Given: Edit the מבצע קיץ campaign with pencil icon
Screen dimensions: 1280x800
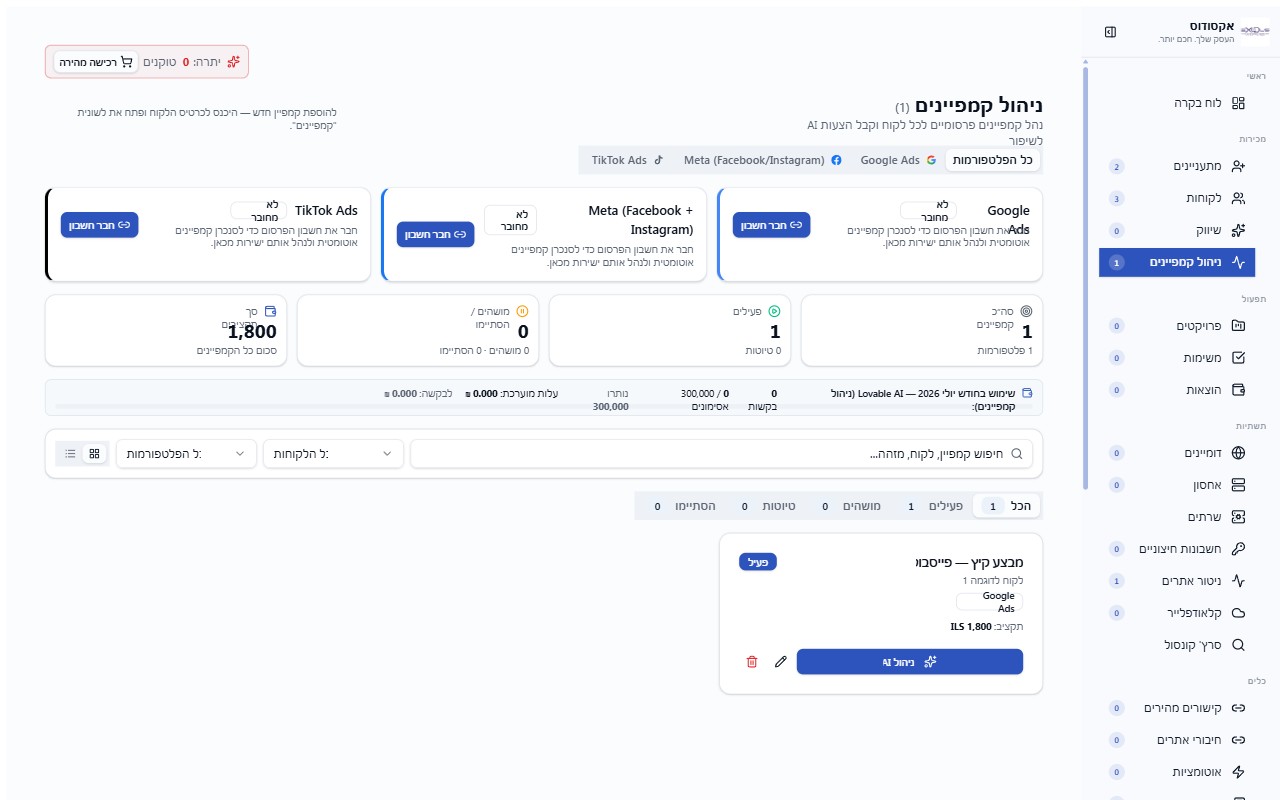Looking at the screenshot, I should tap(781, 662).
